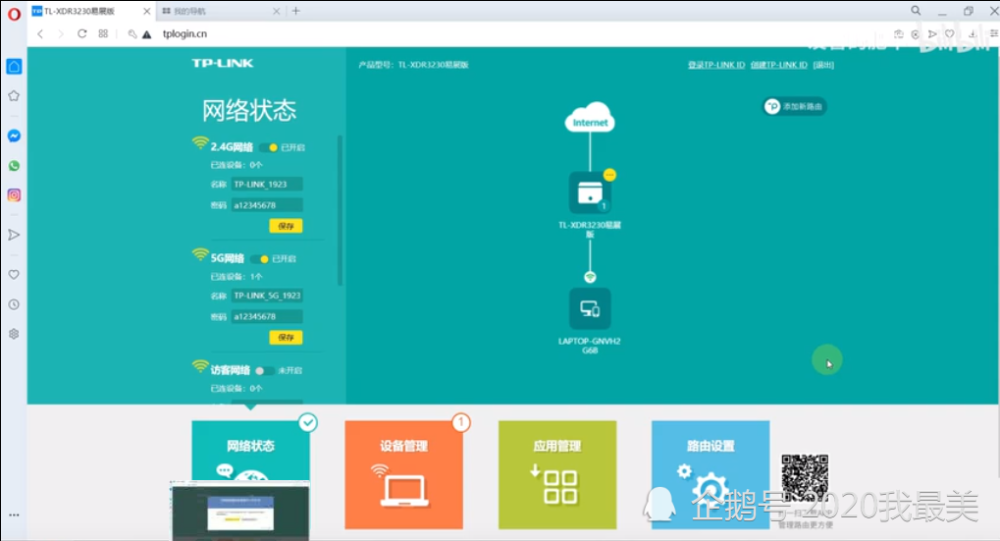Click the product model TL-XDR3230 text
The height and width of the screenshot is (541, 1000).
click(x=434, y=65)
